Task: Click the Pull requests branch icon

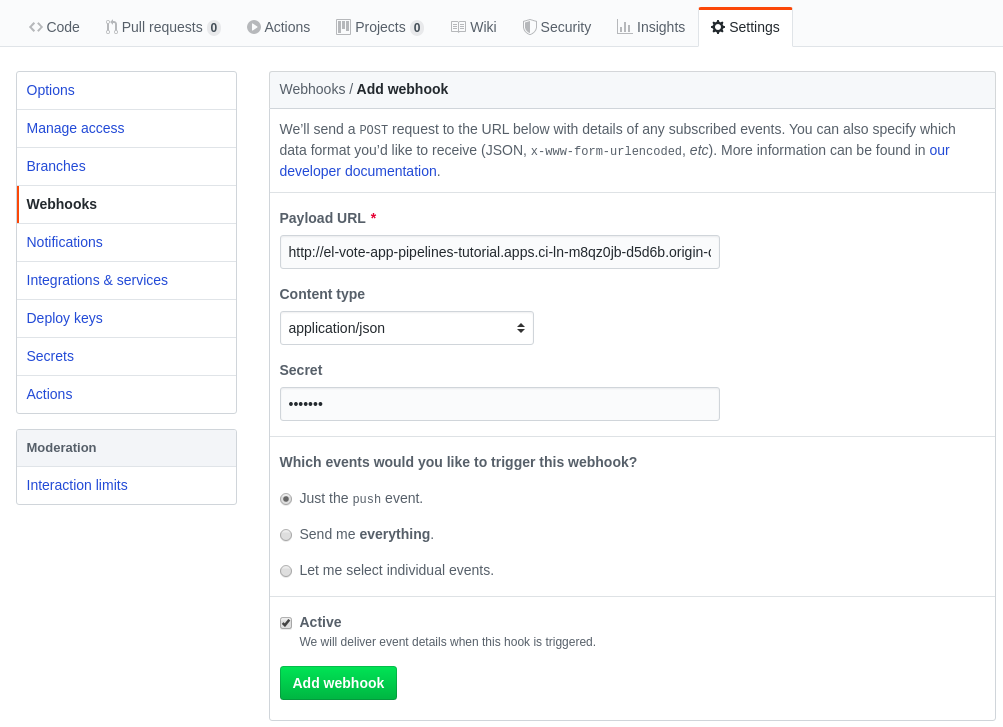Action: click(111, 27)
